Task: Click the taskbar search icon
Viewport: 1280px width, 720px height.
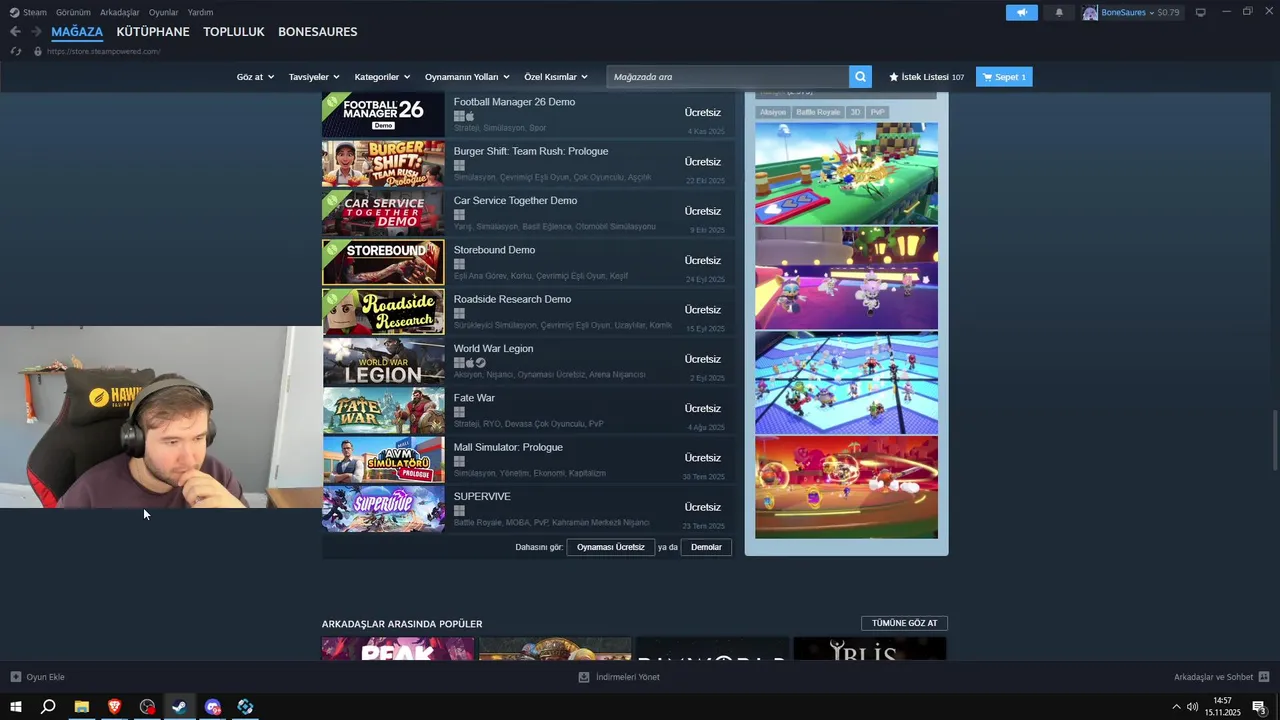Action: 48,707
